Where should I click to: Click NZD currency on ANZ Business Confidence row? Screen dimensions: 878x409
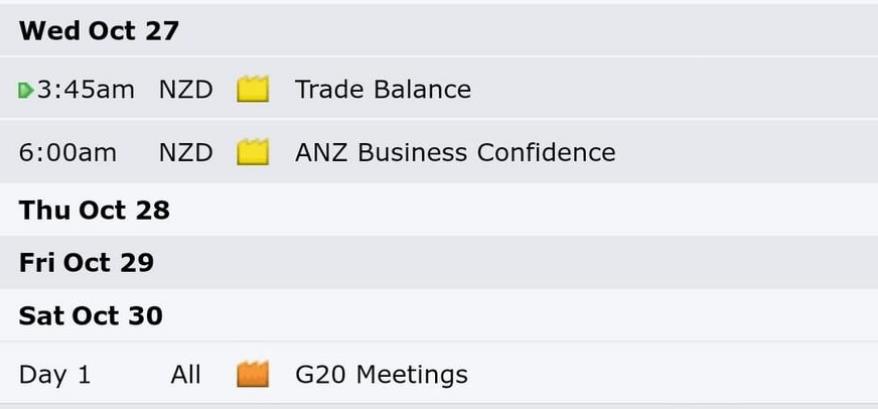click(x=186, y=152)
